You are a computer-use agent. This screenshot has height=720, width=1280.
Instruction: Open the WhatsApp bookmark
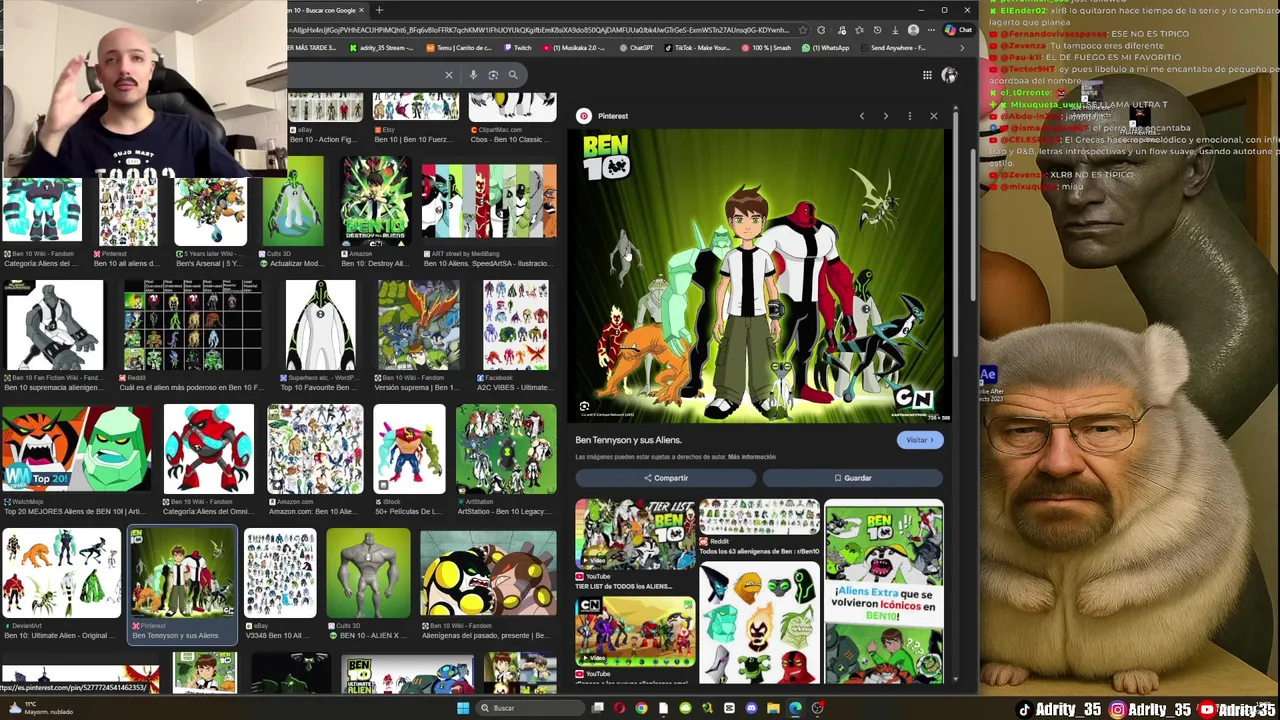(x=826, y=48)
